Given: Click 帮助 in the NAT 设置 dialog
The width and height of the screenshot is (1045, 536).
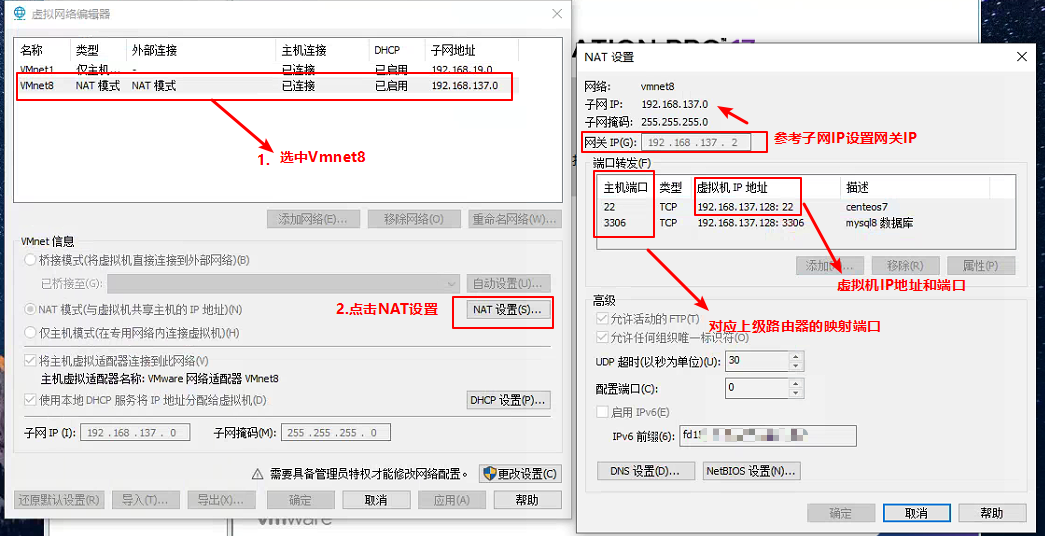Looking at the screenshot, I should [992, 513].
